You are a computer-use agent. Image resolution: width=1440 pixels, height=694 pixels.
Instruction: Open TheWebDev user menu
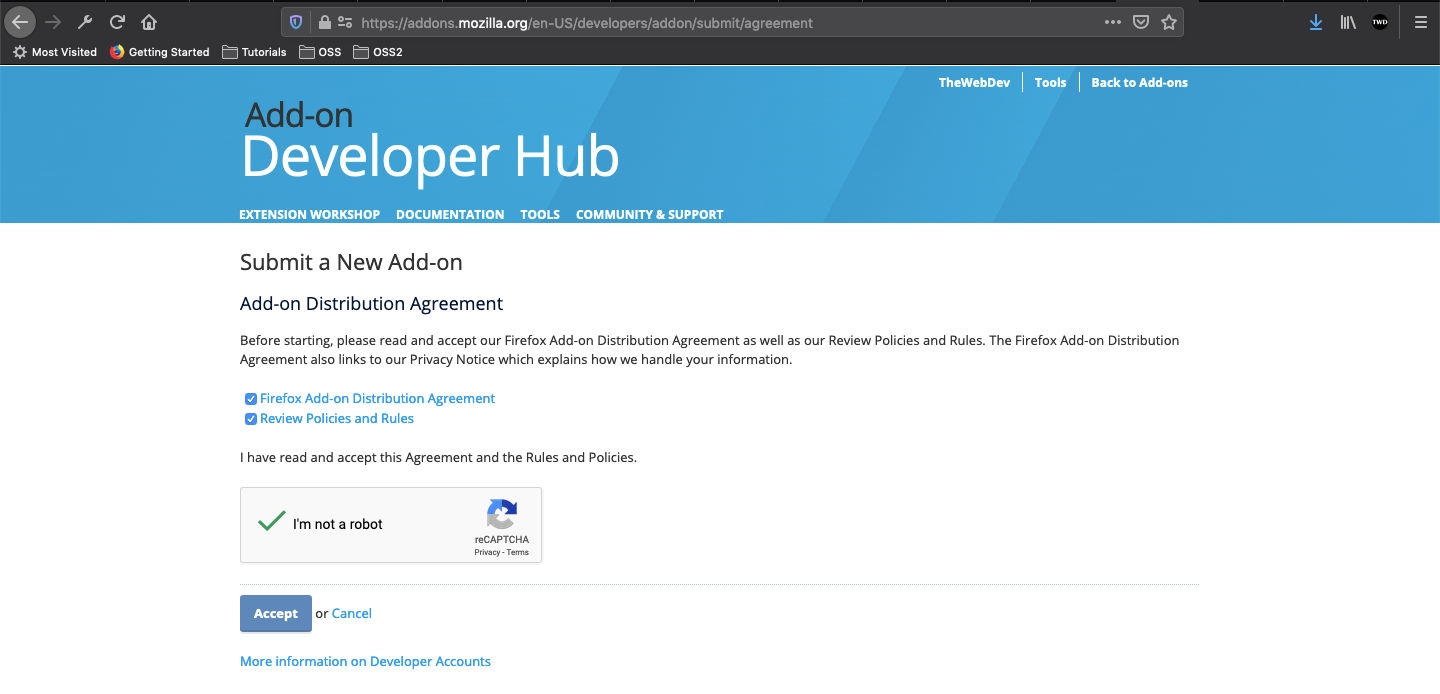coord(974,83)
